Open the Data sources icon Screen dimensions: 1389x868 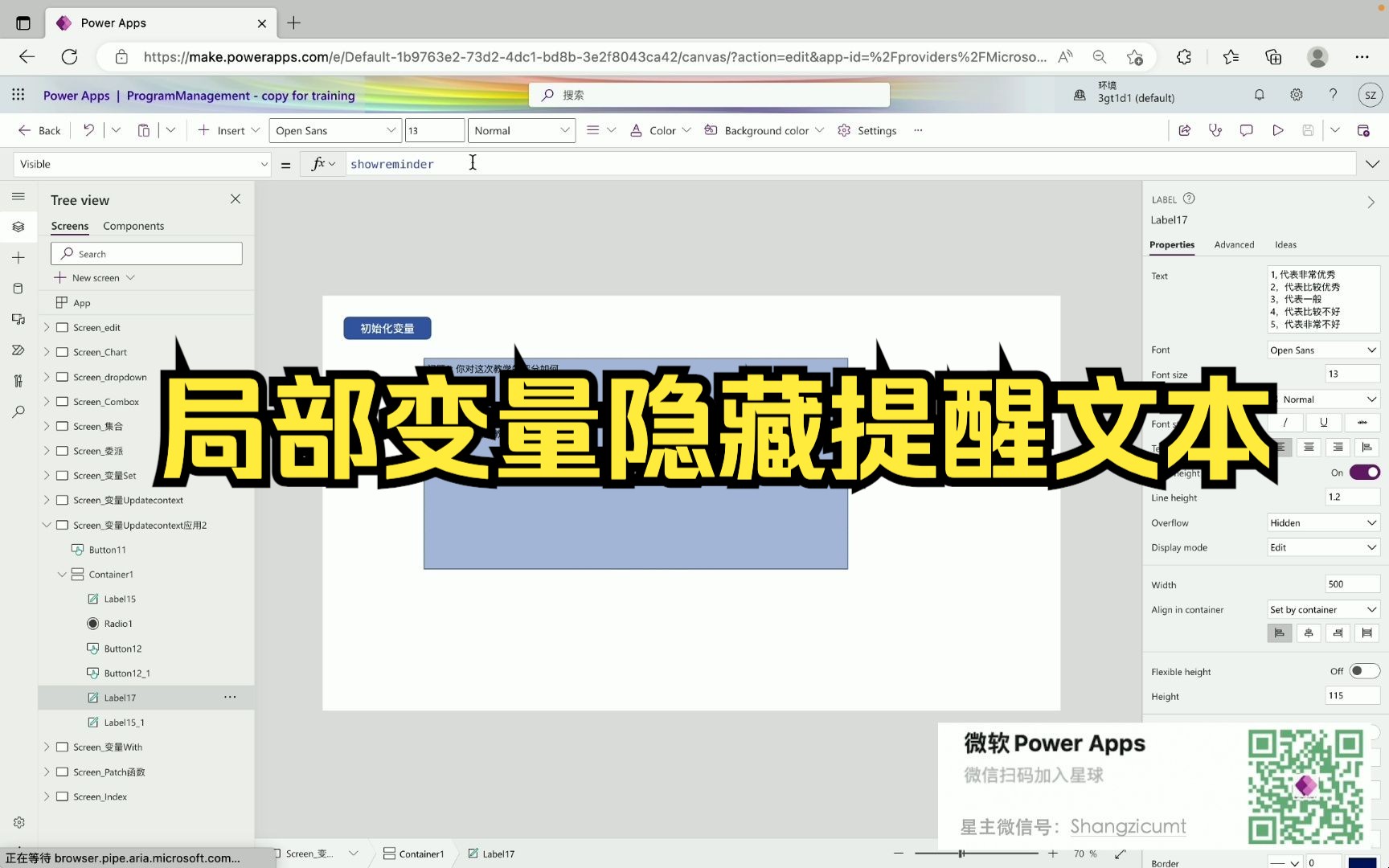tap(18, 288)
